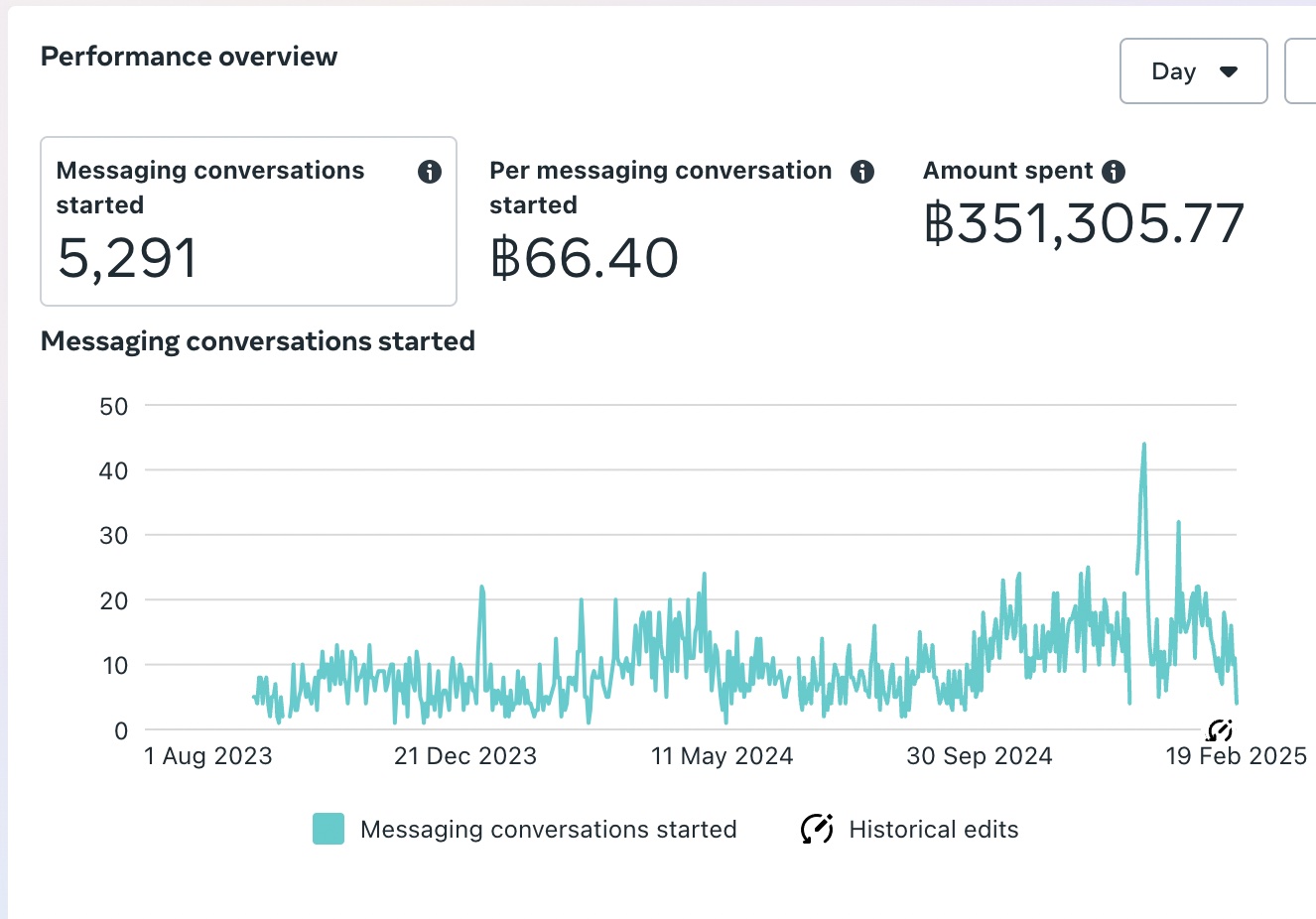Click the highest peak of the chart line
This screenshot has height=919, width=1316.
point(1144,446)
